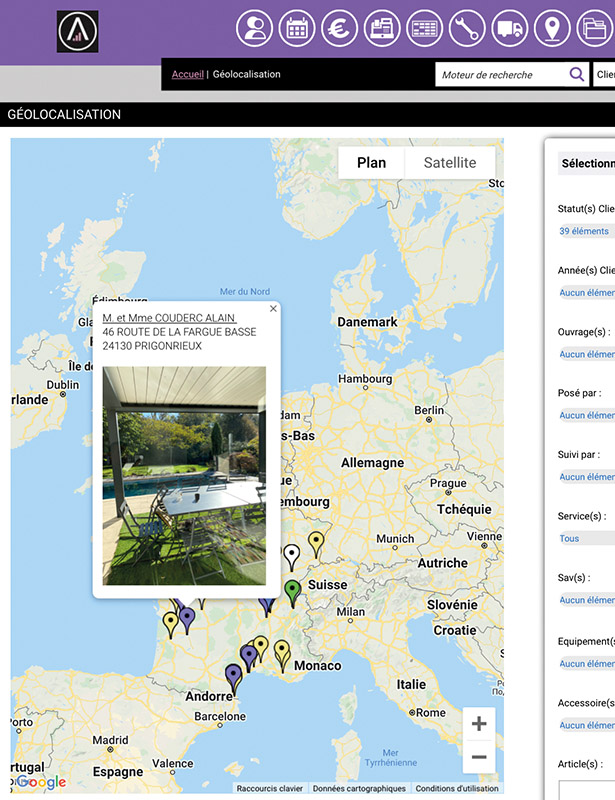This screenshot has height=800, width=615.
Task: Select the Plan map view
Action: coord(371,163)
